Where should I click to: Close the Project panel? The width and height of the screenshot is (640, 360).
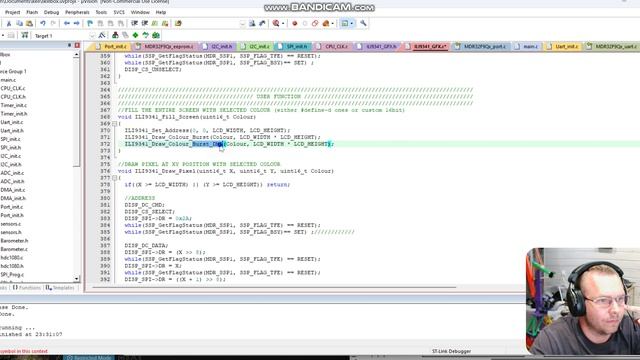coord(77,45)
